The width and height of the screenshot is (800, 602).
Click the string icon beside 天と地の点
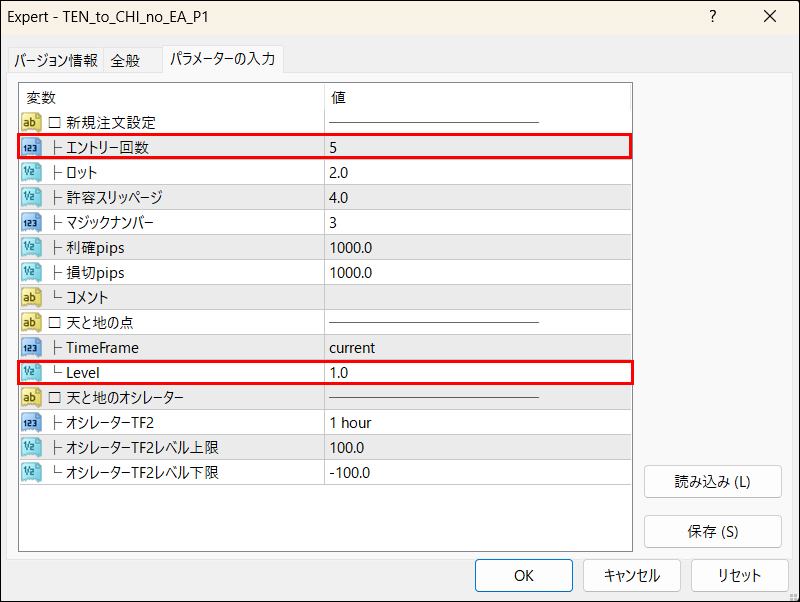(x=31, y=322)
